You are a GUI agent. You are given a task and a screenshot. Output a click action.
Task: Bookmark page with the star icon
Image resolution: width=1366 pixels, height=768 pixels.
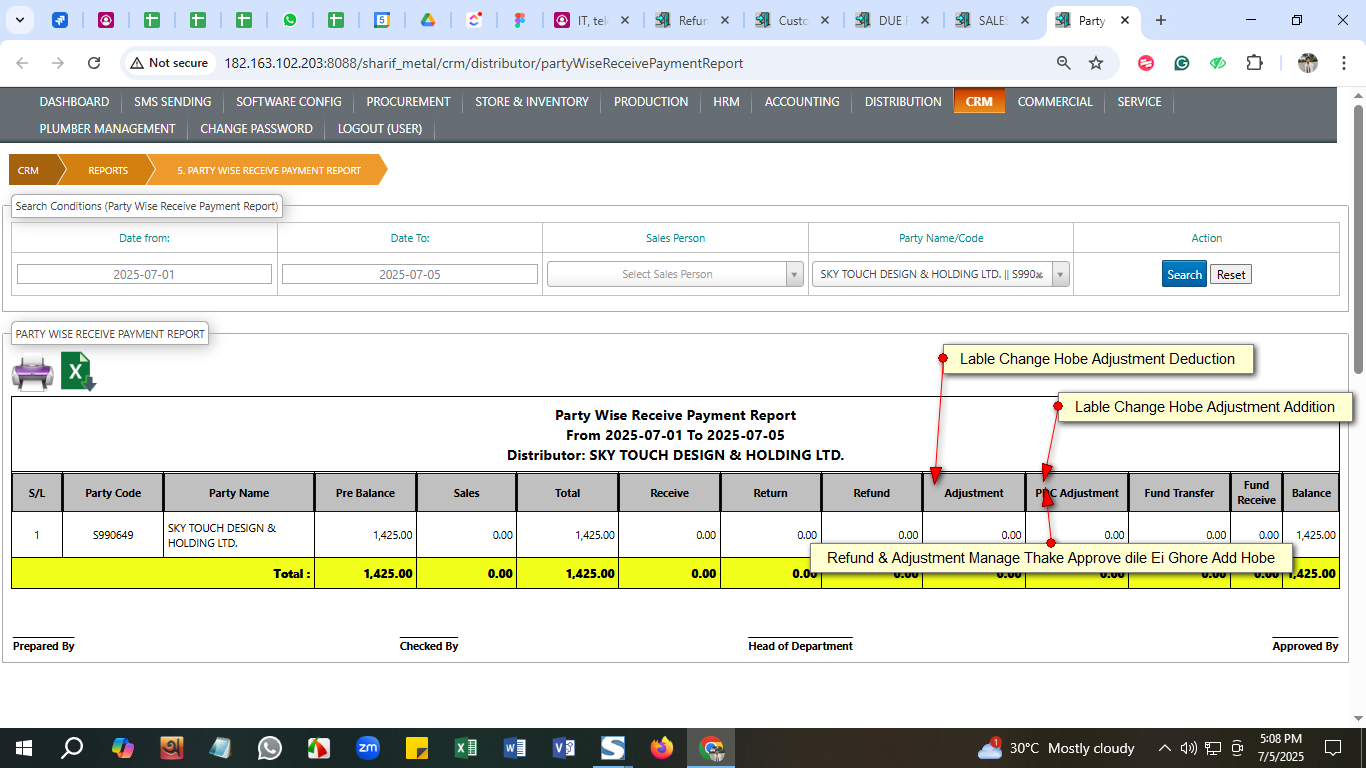click(x=1096, y=63)
